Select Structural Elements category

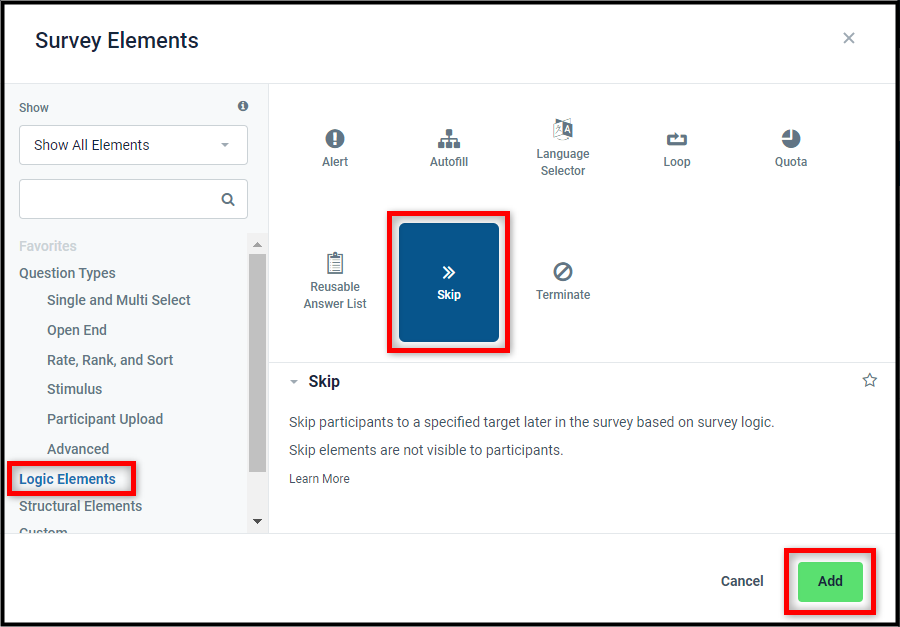tap(80, 506)
